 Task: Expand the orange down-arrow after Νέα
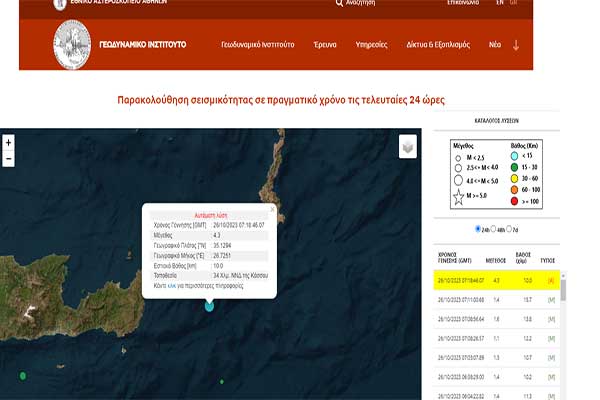pos(516,45)
